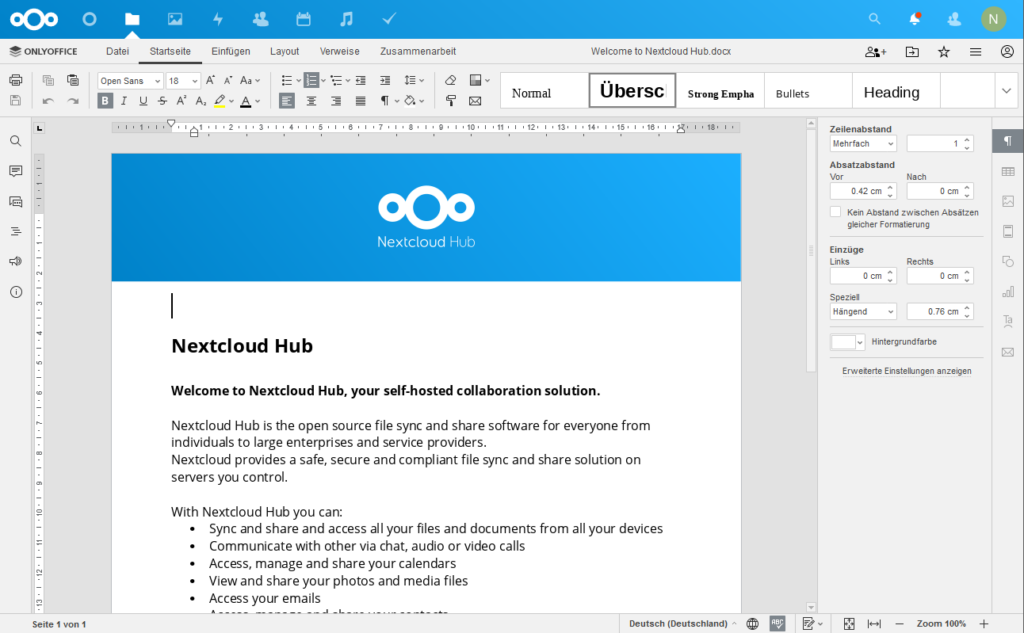
Task: Justify the paragraph text
Action: [x=360, y=101]
